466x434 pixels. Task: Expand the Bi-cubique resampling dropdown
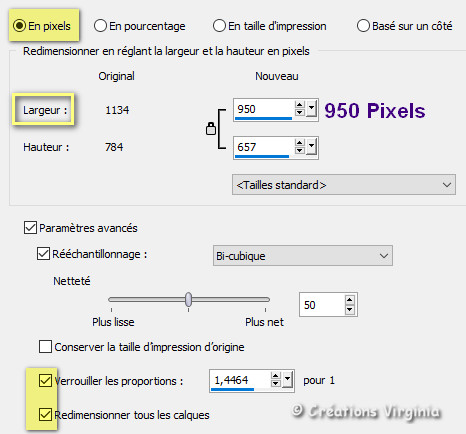click(303, 256)
